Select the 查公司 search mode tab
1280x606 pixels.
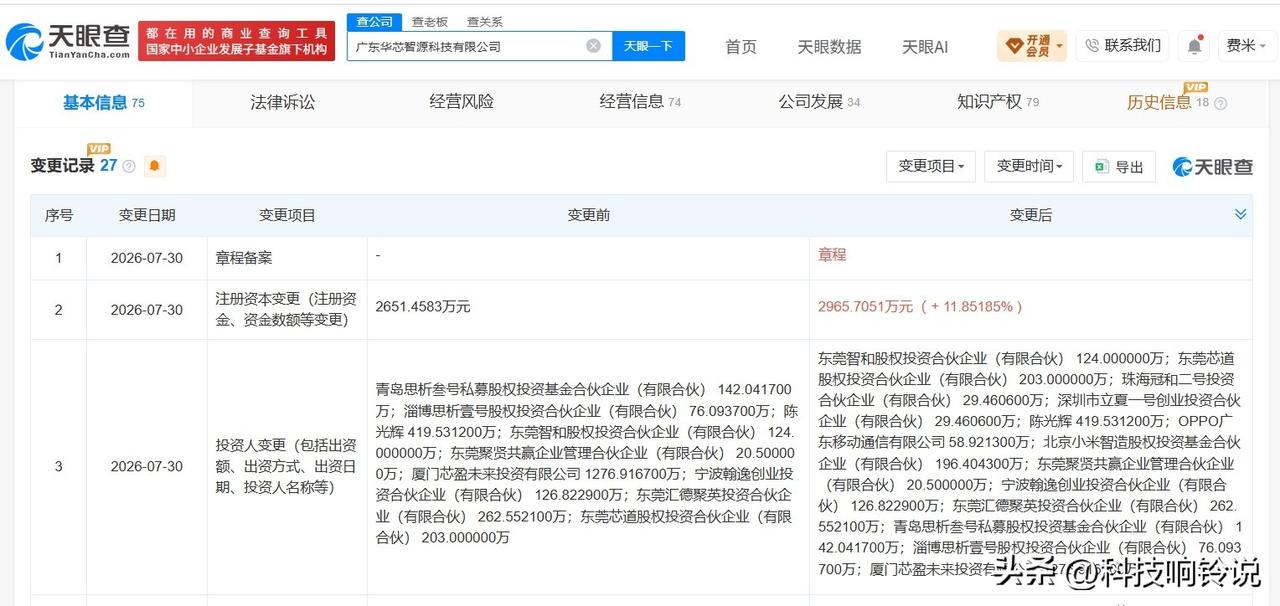point(375,21)
